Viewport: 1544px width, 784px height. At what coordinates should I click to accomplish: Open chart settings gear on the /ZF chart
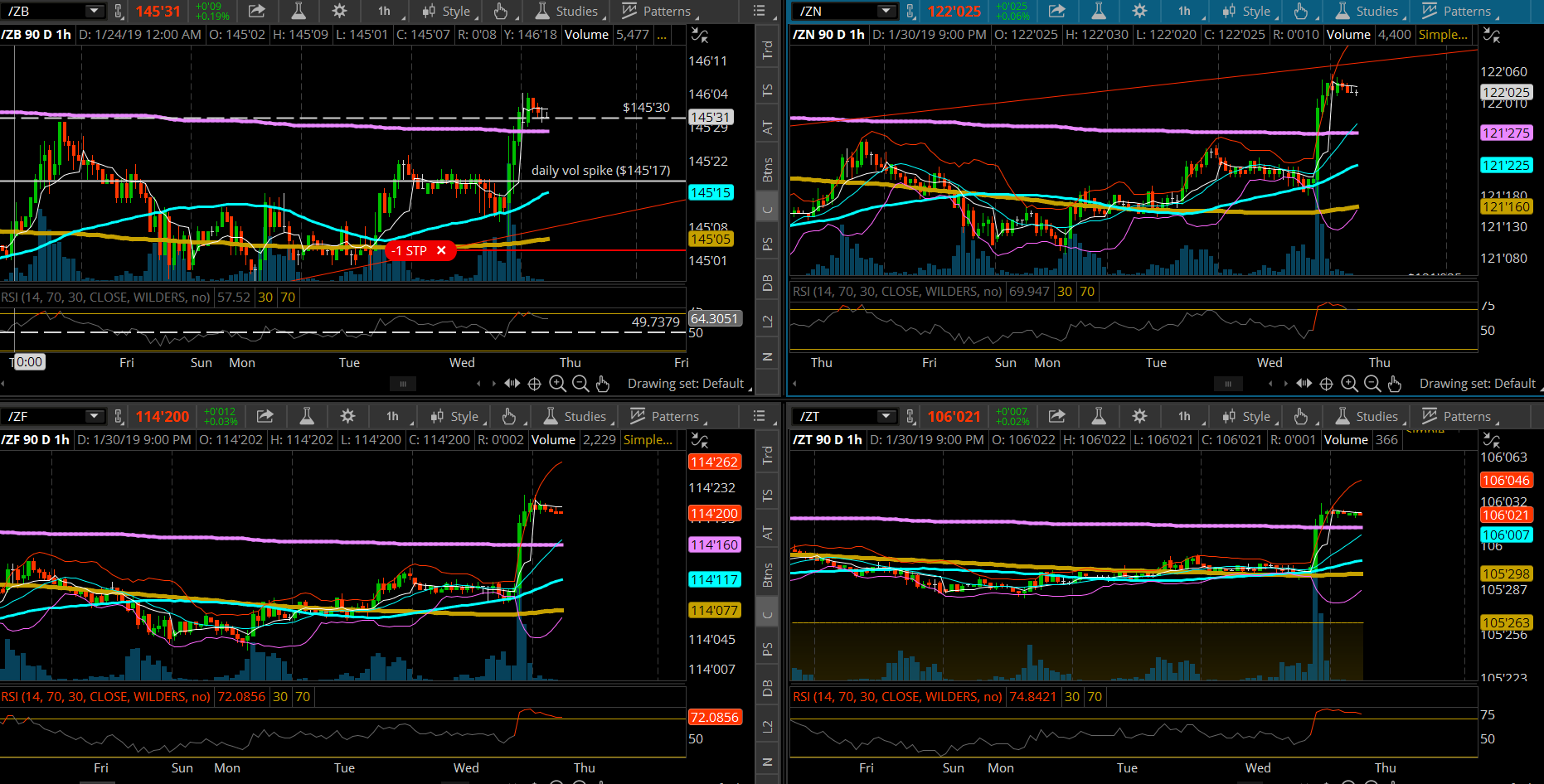click(x=347, y=416)
